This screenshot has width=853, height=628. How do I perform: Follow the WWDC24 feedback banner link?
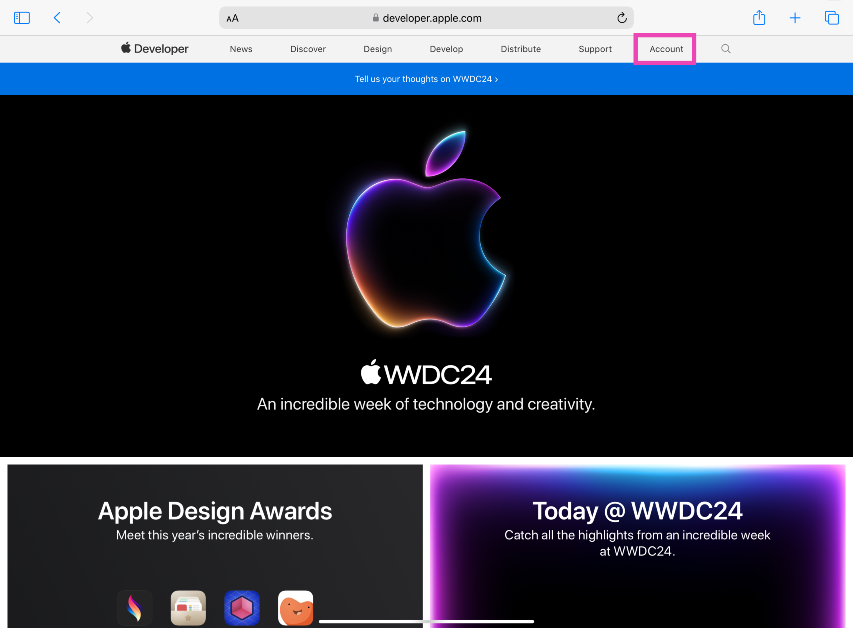426,79
